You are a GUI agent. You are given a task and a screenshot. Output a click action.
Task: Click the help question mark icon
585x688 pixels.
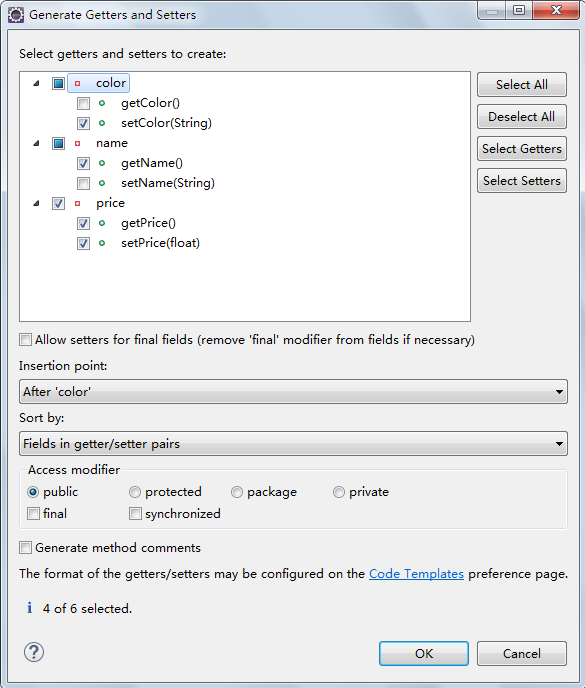(x=34, y=652)
